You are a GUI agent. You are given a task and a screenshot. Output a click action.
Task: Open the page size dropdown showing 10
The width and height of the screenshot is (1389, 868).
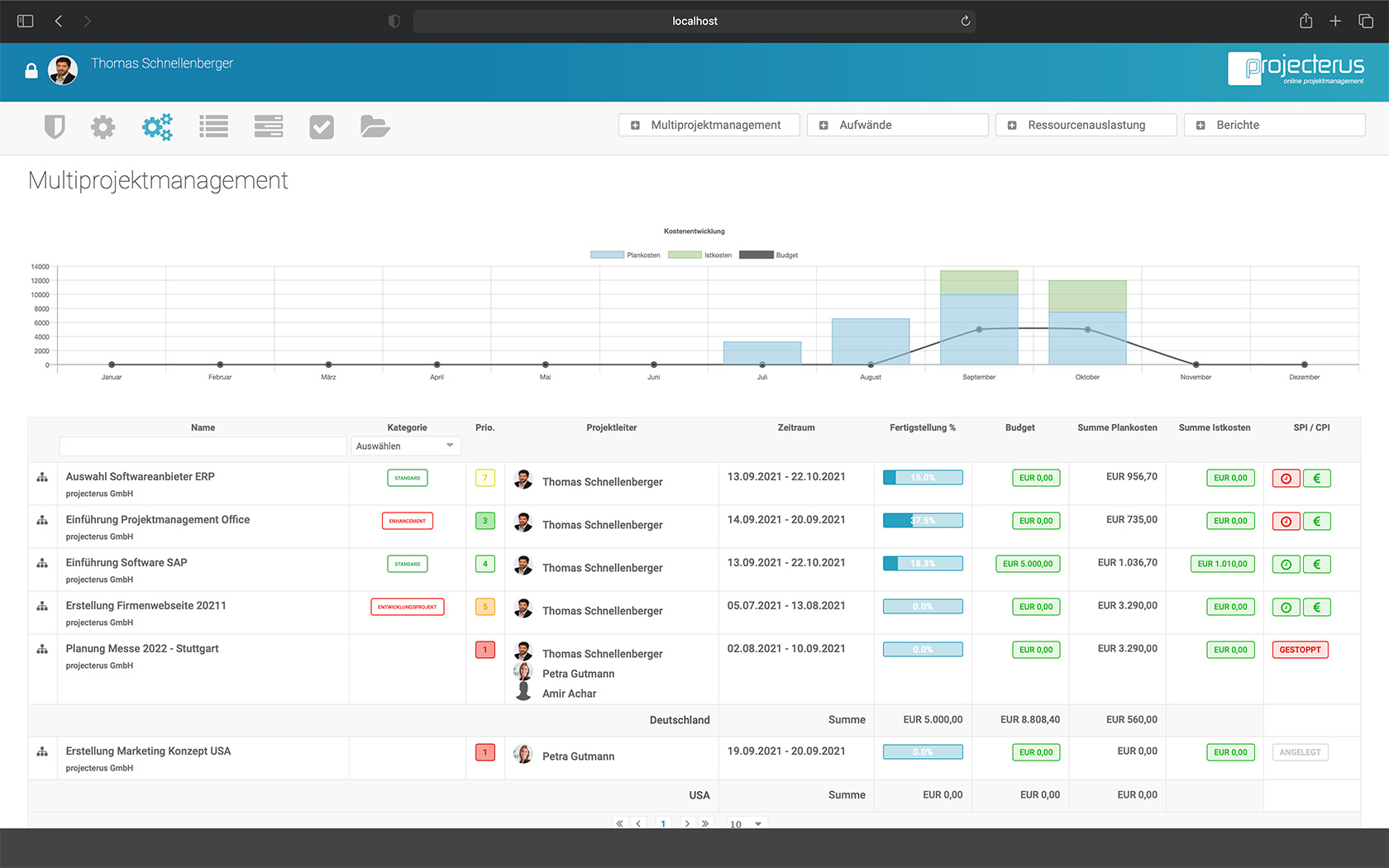[x=747, y=823]
